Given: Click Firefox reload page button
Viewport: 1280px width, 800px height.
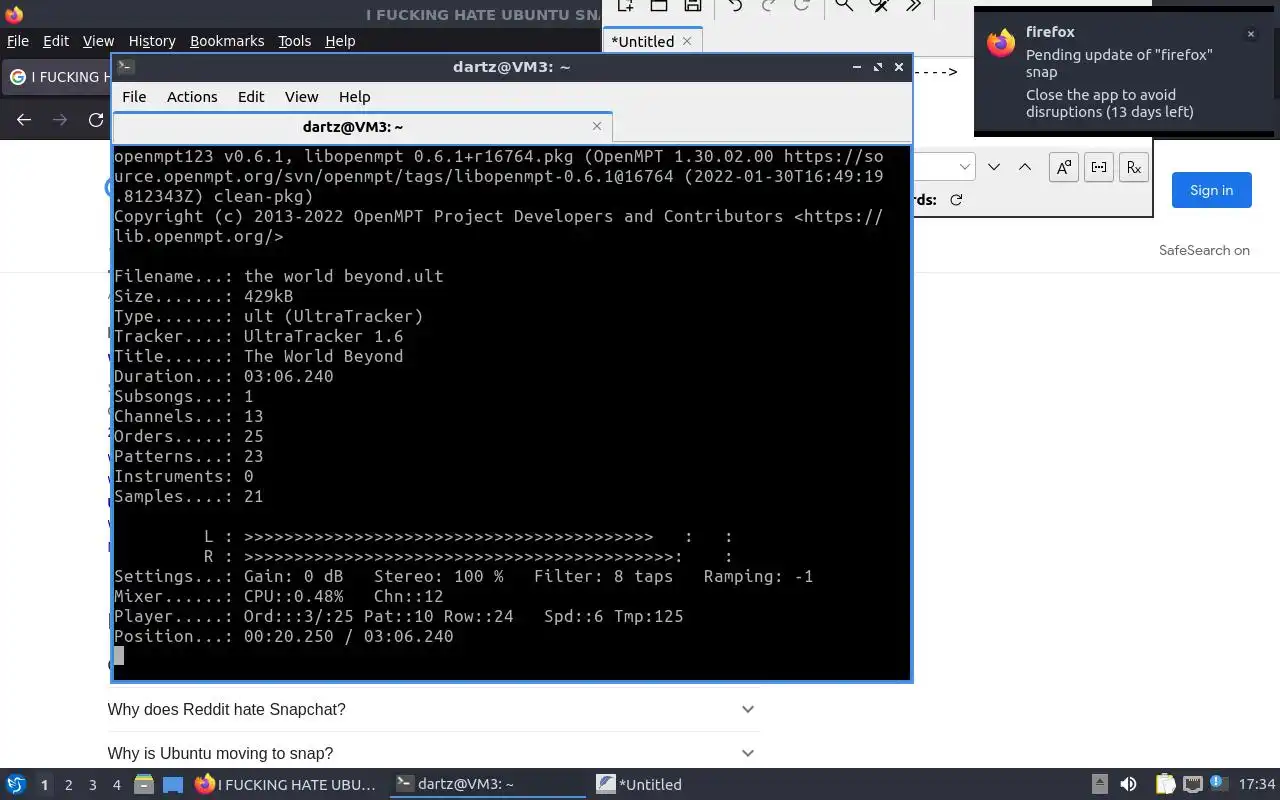Looking at the screenshot, I should (96, 120).
